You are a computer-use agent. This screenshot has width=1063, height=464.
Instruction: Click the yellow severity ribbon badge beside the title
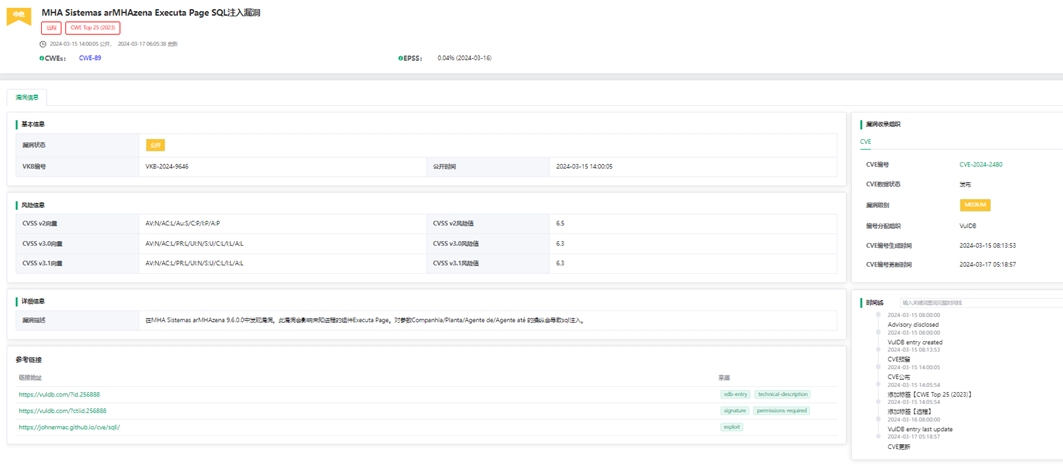pos(18,16)
